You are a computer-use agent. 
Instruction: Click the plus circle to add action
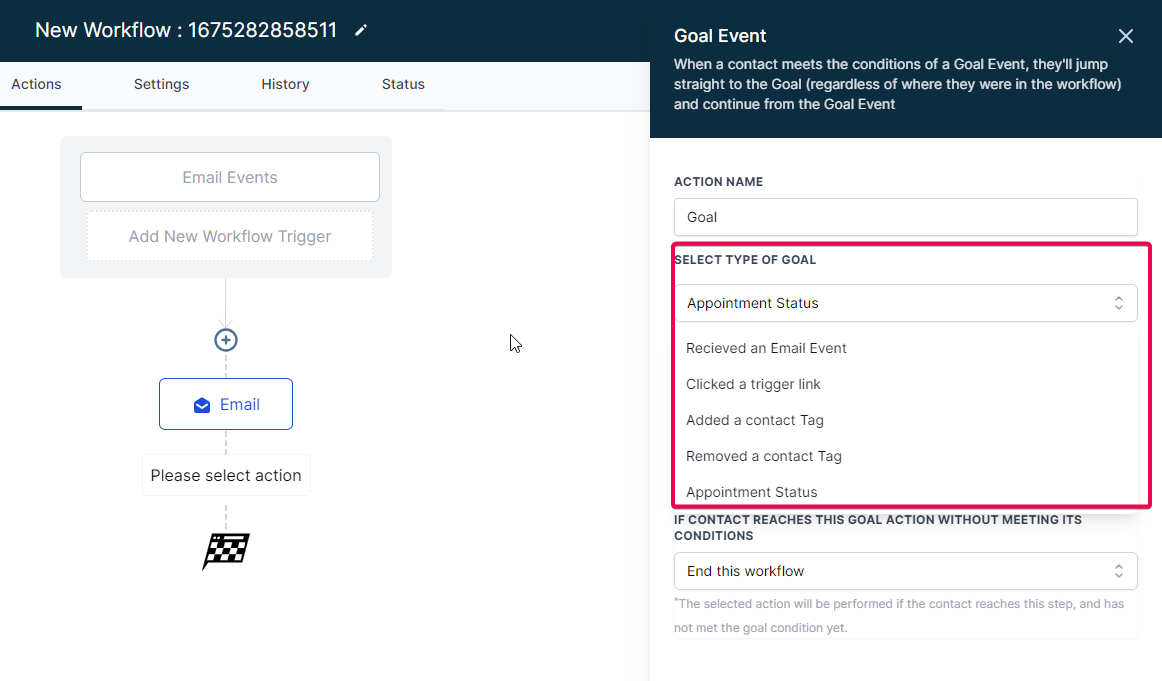pos(226,340)
